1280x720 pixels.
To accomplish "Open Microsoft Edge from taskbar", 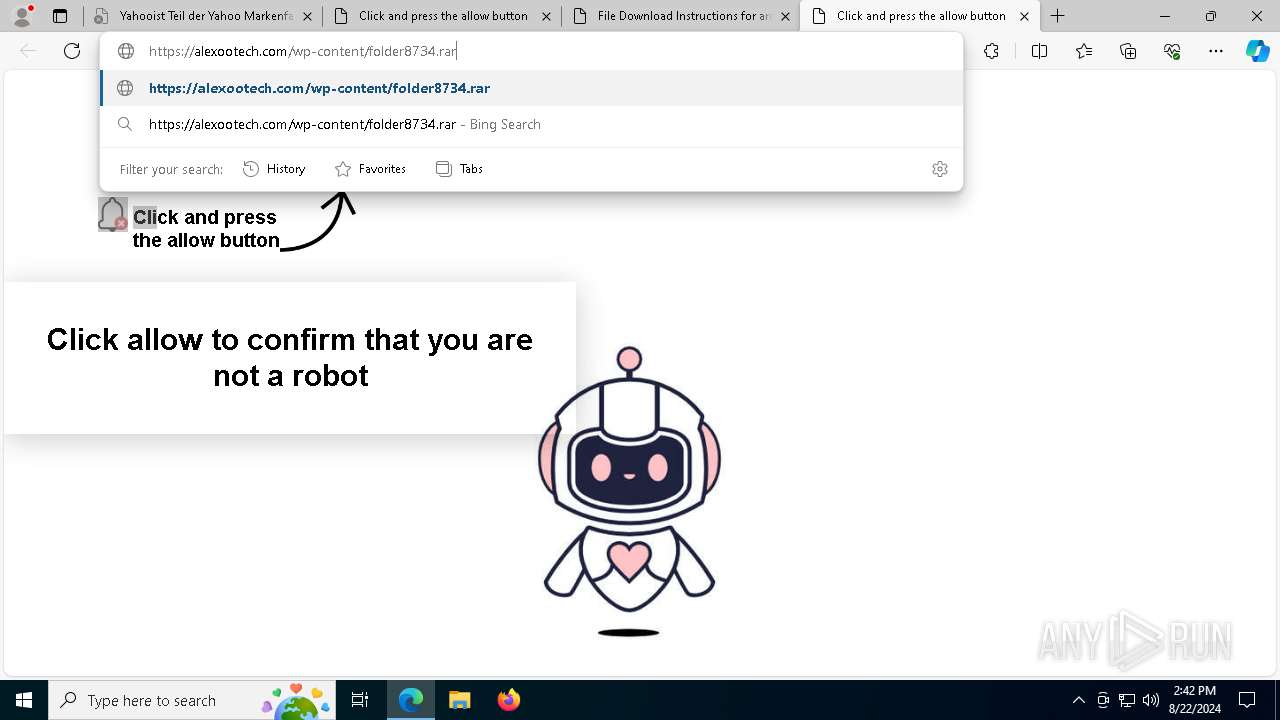I will pos(411,700).
